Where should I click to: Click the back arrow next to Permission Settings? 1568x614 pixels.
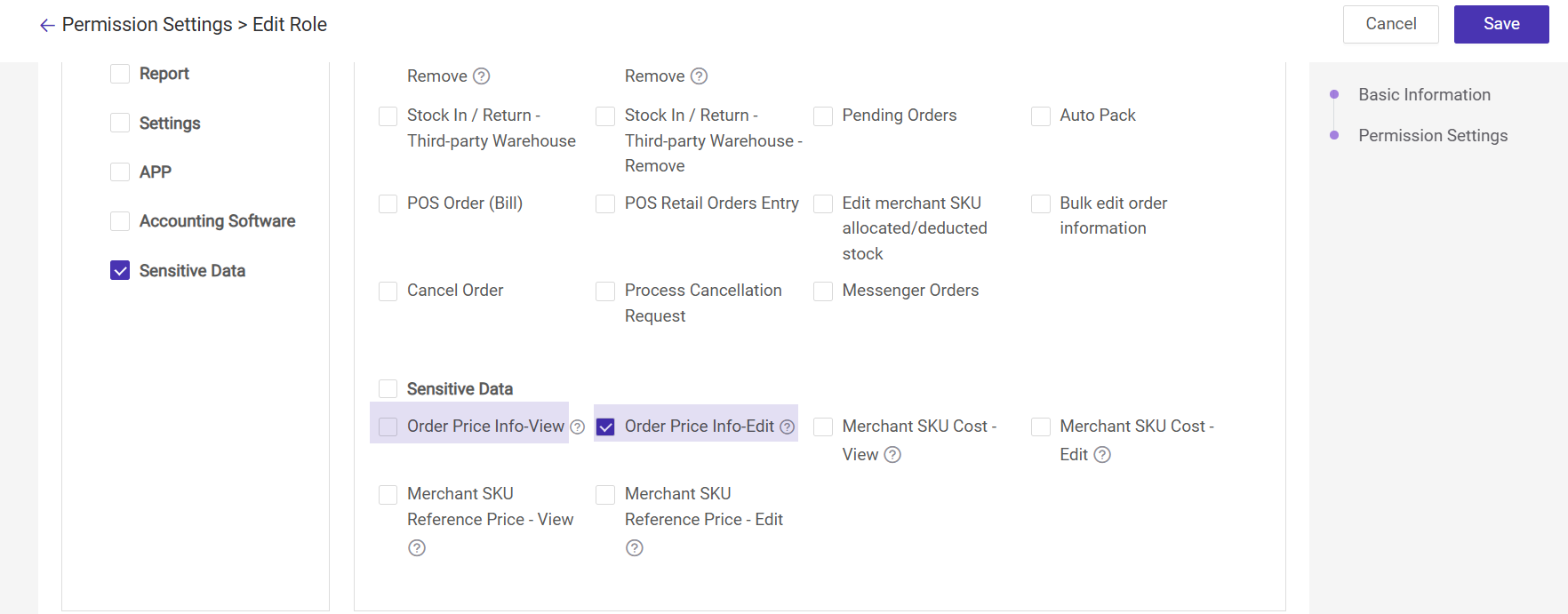click(47, 26)
